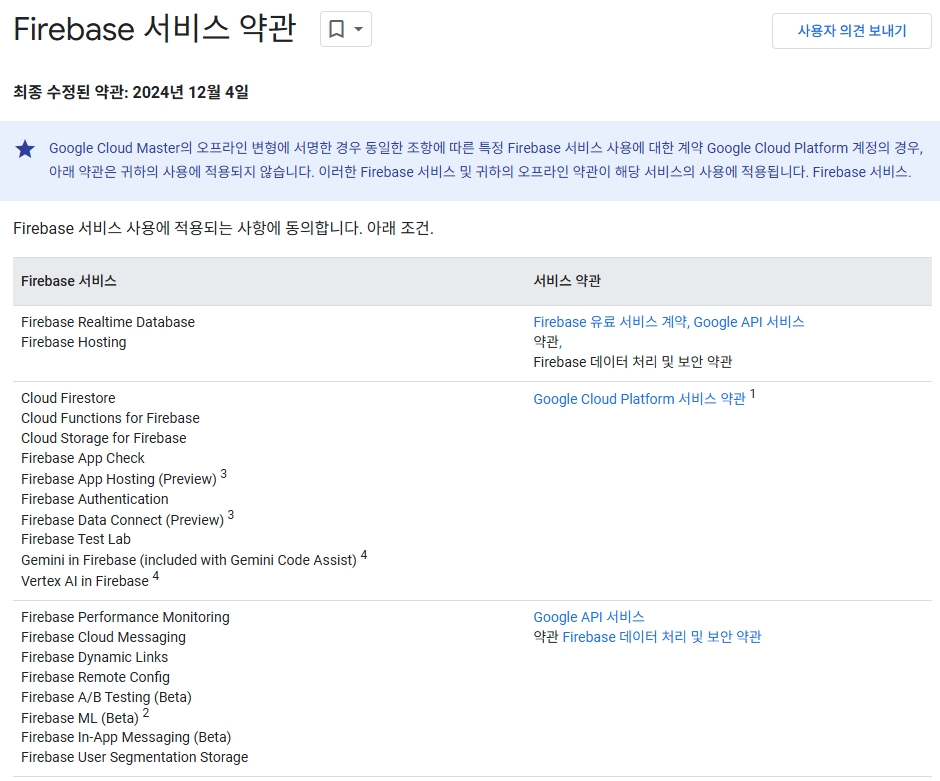
Task: Open the blue Firebase 데이터 처리 및 보안 약관 link
Action: point(662,637)
